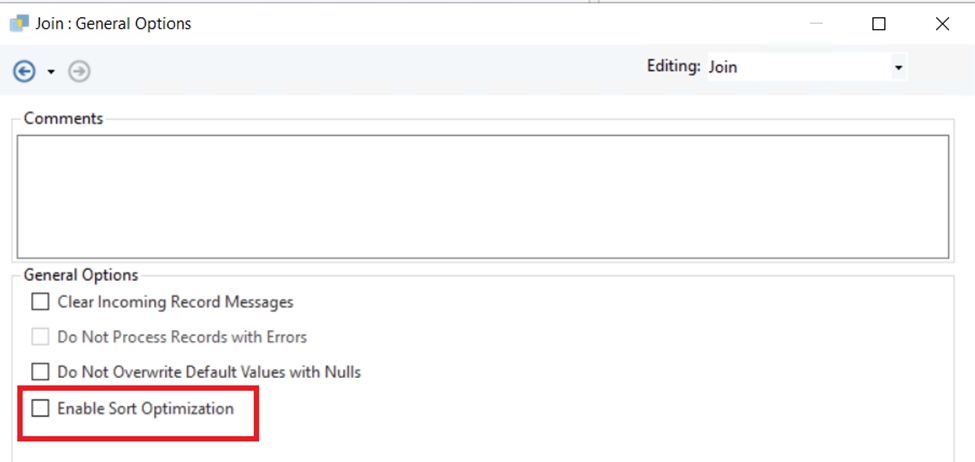The width and height of the screenshot is (975, 462).
Task: Click the "Join : General Options" title bar text
Action: 113,23
